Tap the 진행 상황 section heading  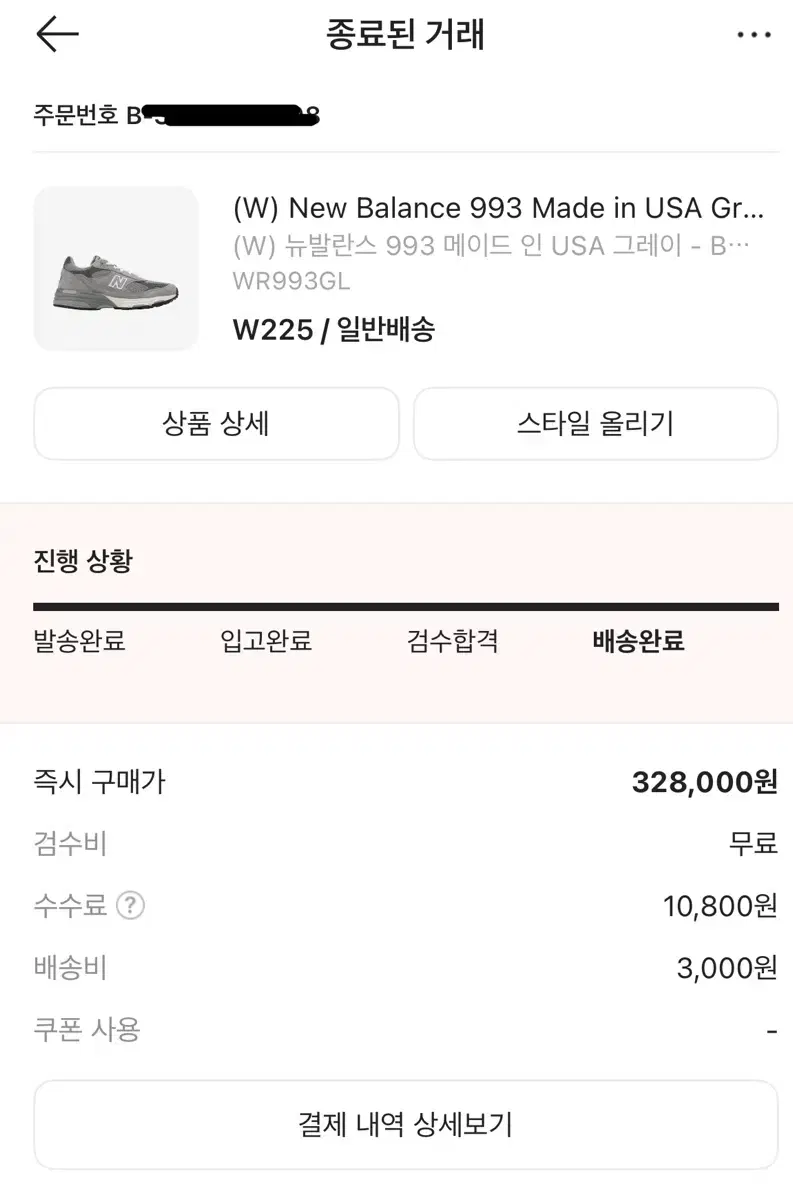[x=83, y=561]
